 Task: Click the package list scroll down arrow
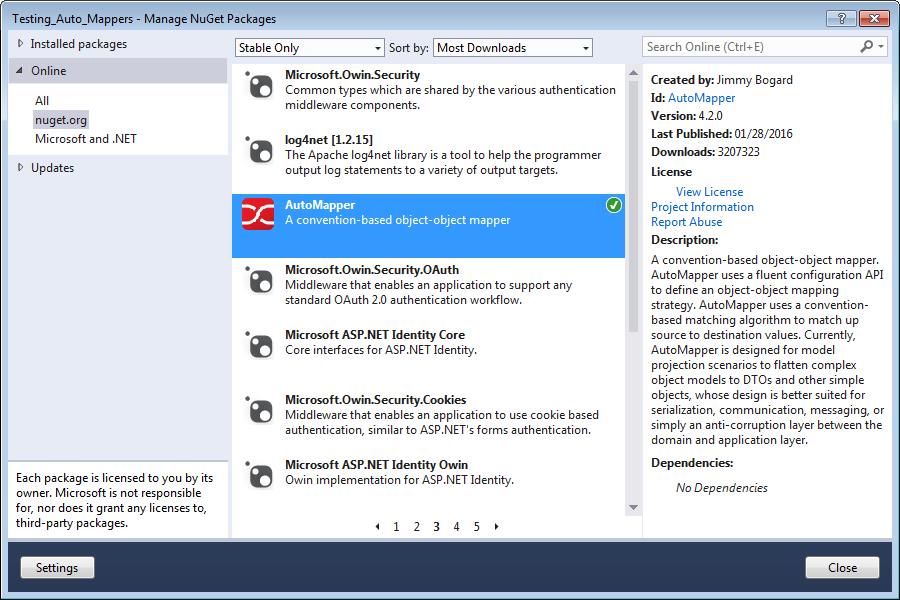(x=633, y=508)
